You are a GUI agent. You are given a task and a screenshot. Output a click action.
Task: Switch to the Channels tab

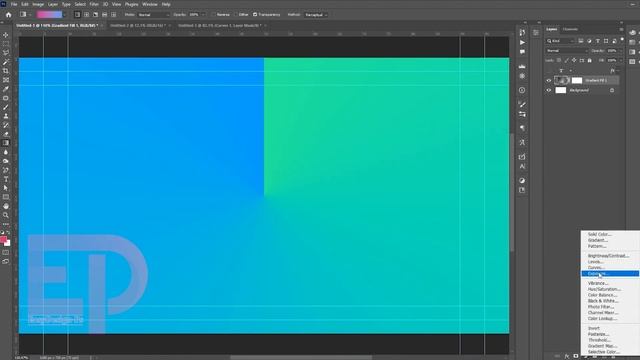pos(570,29)
